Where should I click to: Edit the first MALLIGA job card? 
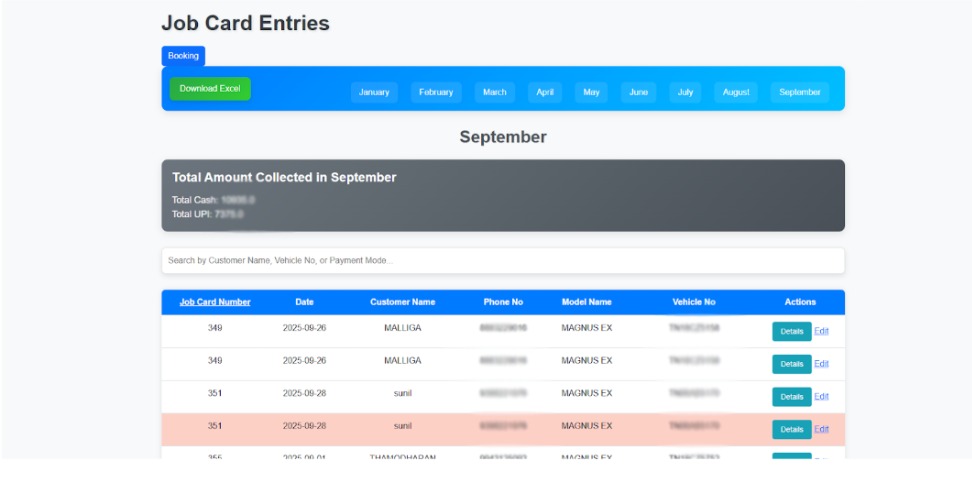(821, 332)
